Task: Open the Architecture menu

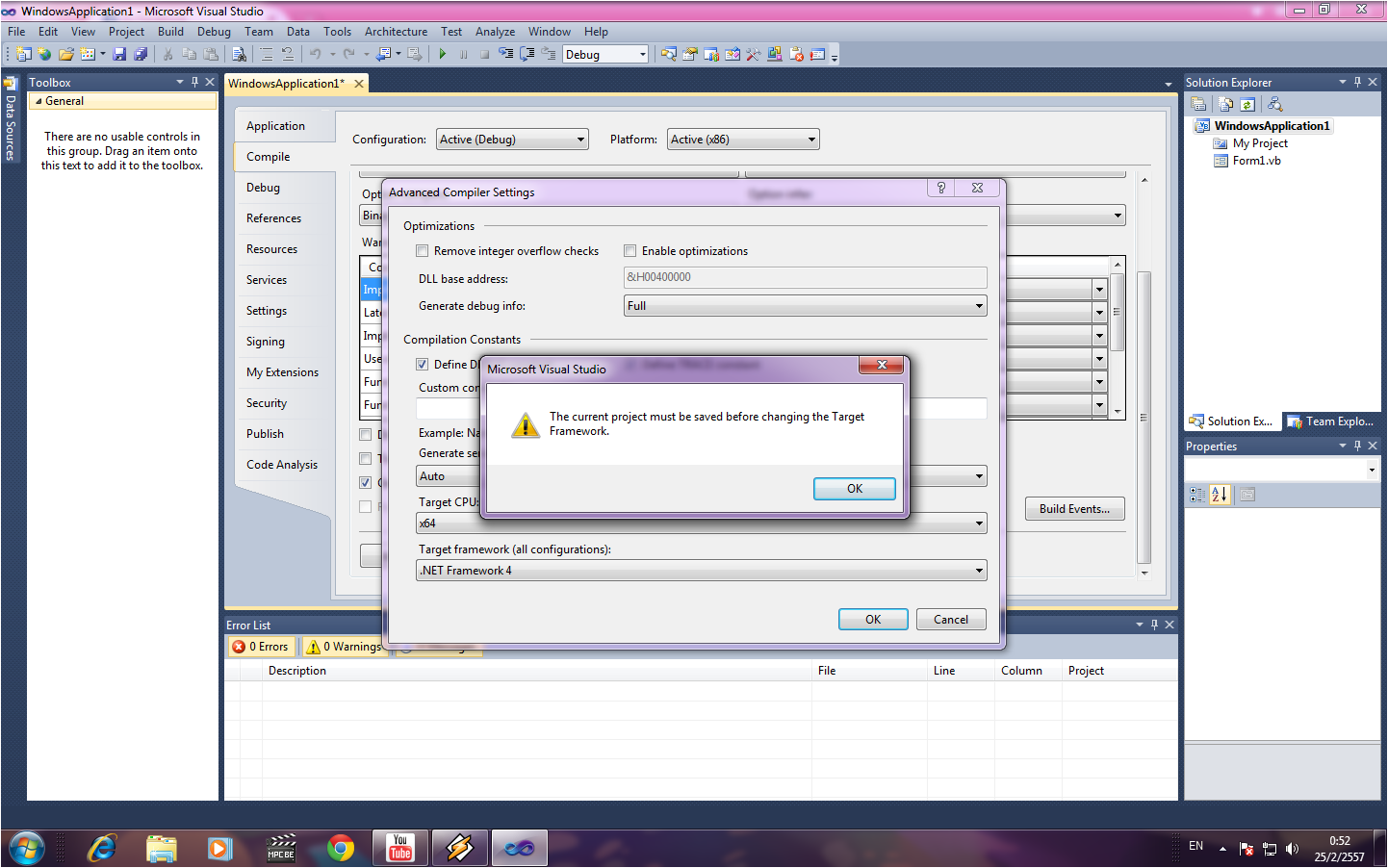Action: coord(396,32)
